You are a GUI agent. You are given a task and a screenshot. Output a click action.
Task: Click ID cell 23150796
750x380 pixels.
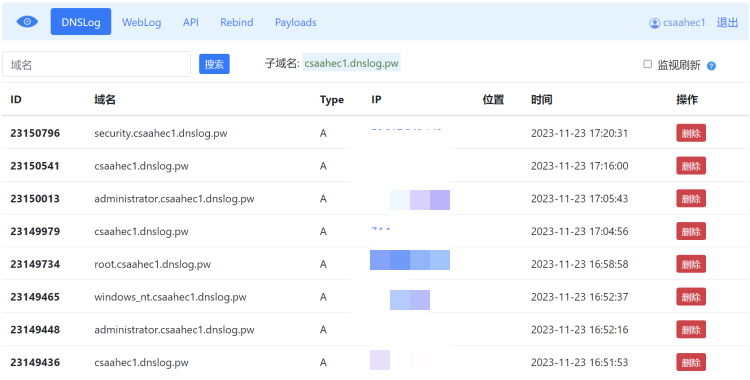coord(35,133)
